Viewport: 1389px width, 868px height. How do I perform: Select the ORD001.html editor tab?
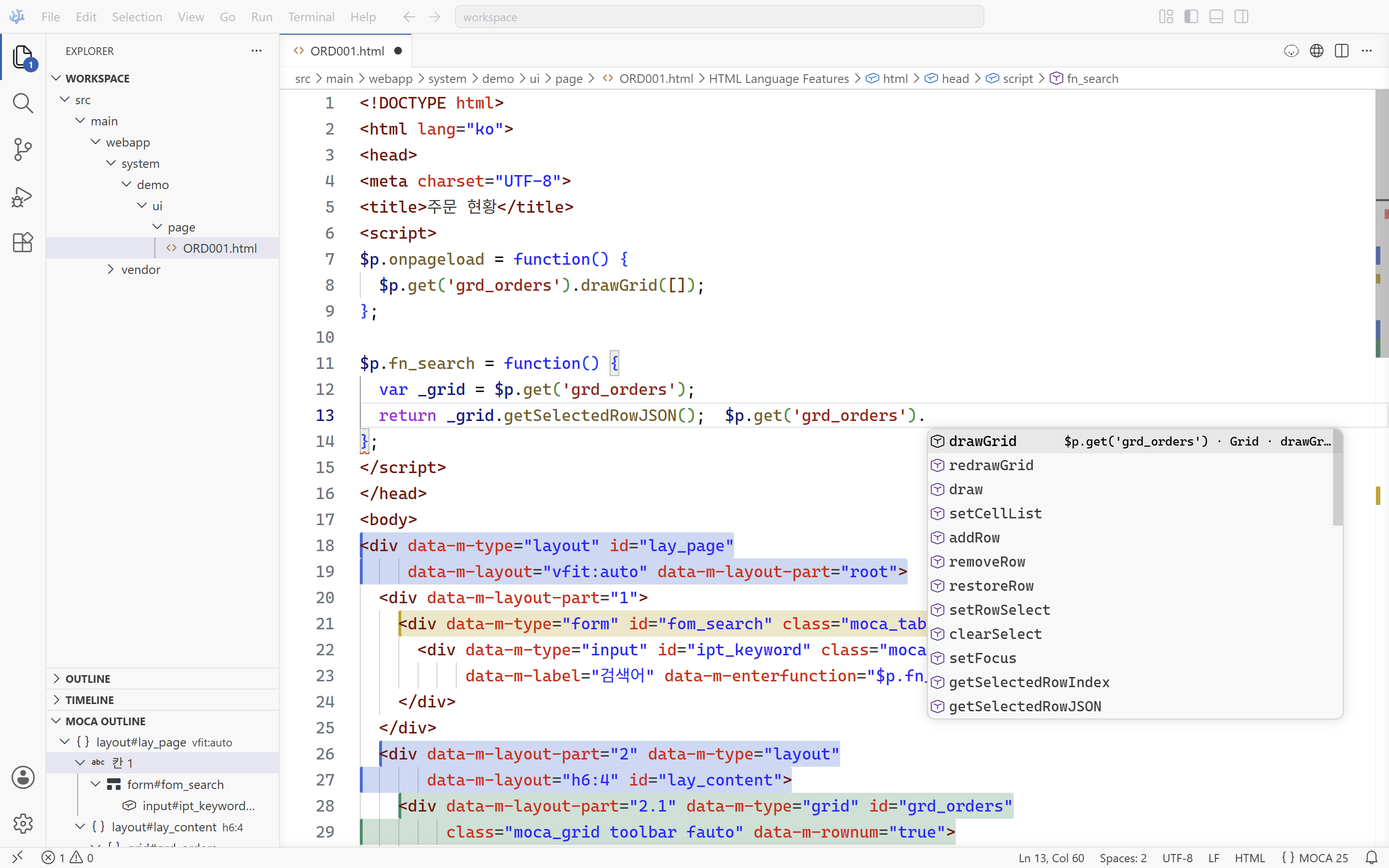pos(346,51)
